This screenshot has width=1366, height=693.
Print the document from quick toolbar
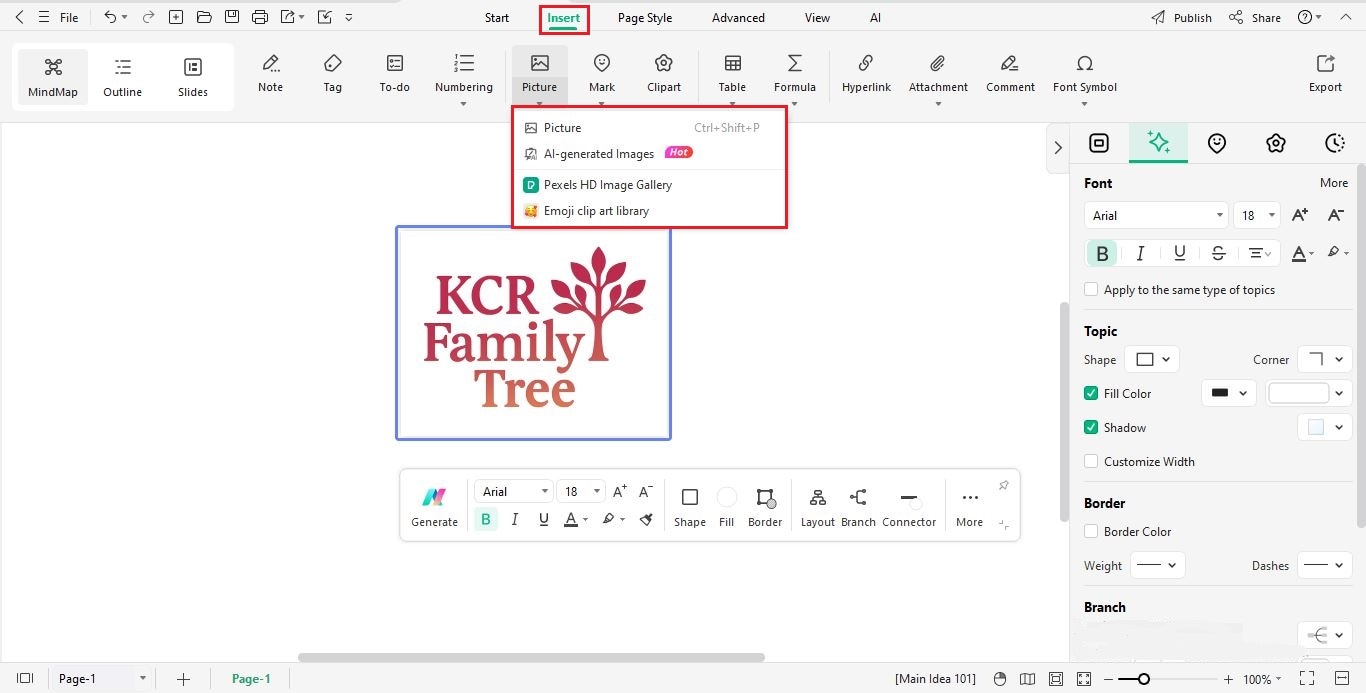point(260,17)
